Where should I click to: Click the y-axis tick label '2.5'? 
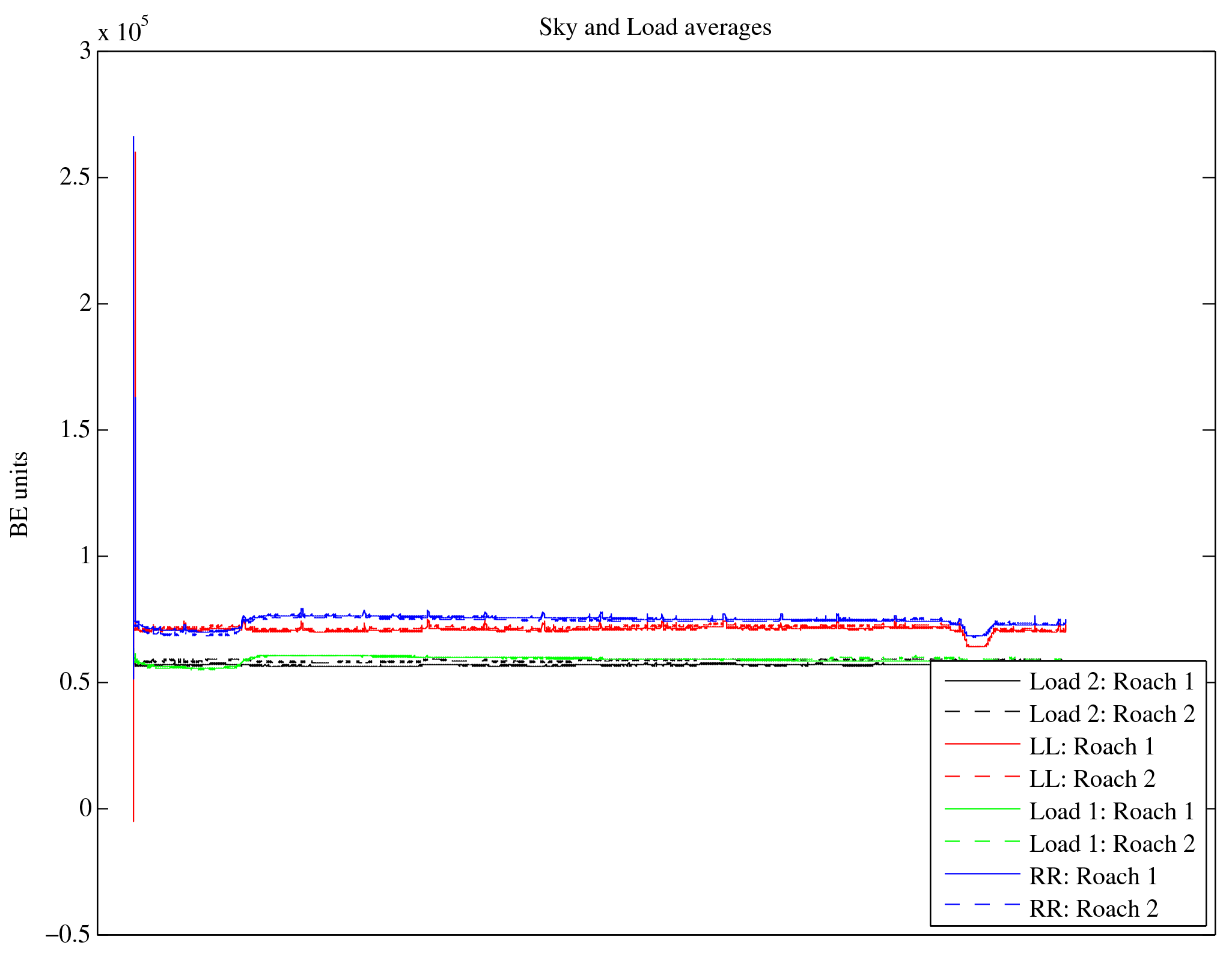coord(76,178)
